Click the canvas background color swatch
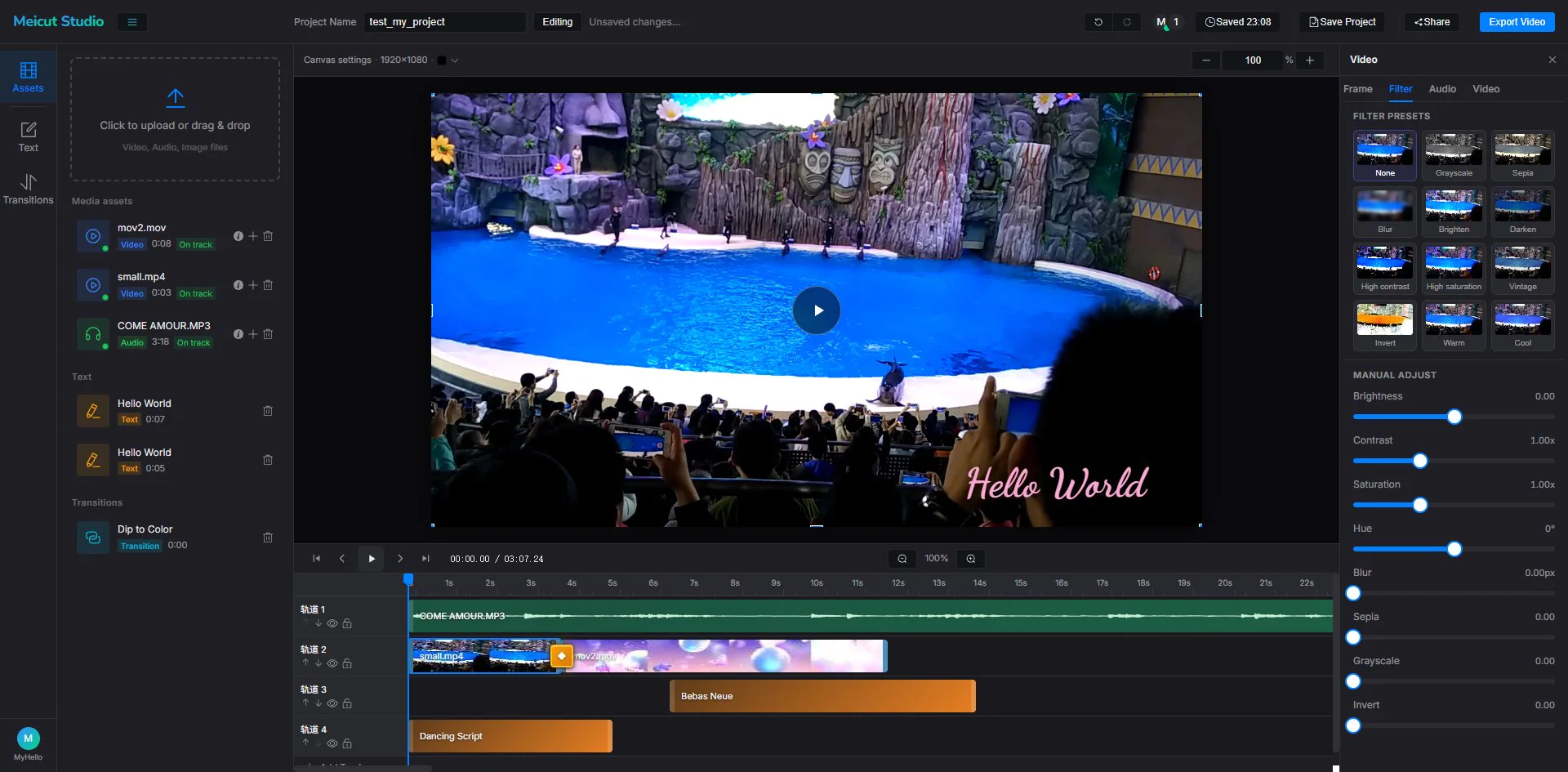The width and height of the screenshot is (1568, 772). pyautogui.click(x=442, y=60)
